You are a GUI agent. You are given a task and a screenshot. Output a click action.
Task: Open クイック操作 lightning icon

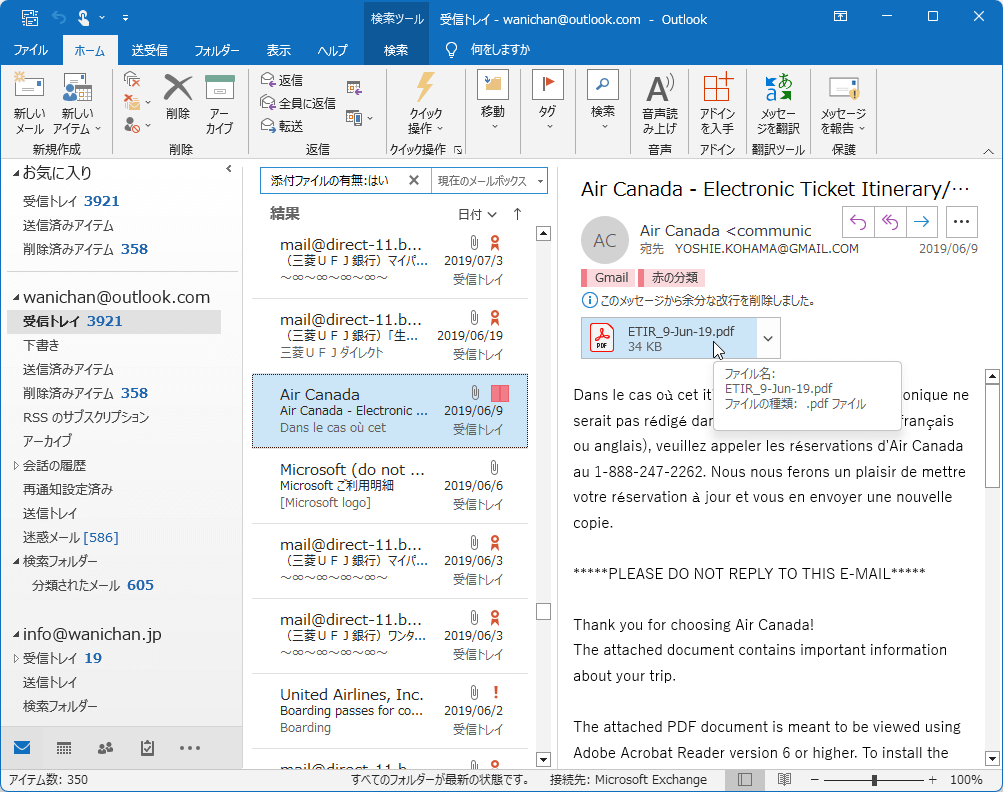point(425,102)
